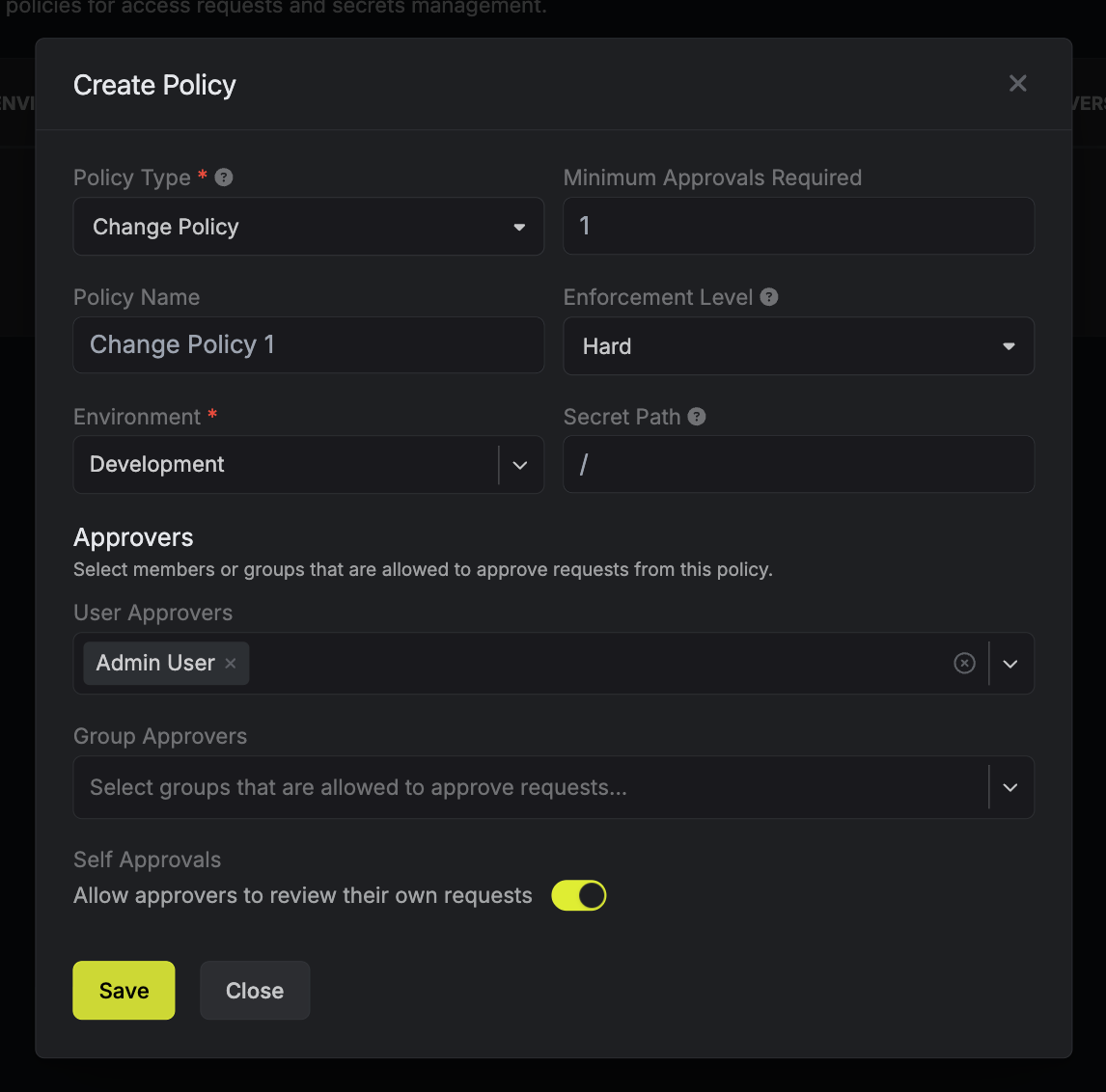Image resolution: width=1106 pixels, height=1092 pixels.
Task: Click the Policy Type help icon
Action: pos(224,177)
